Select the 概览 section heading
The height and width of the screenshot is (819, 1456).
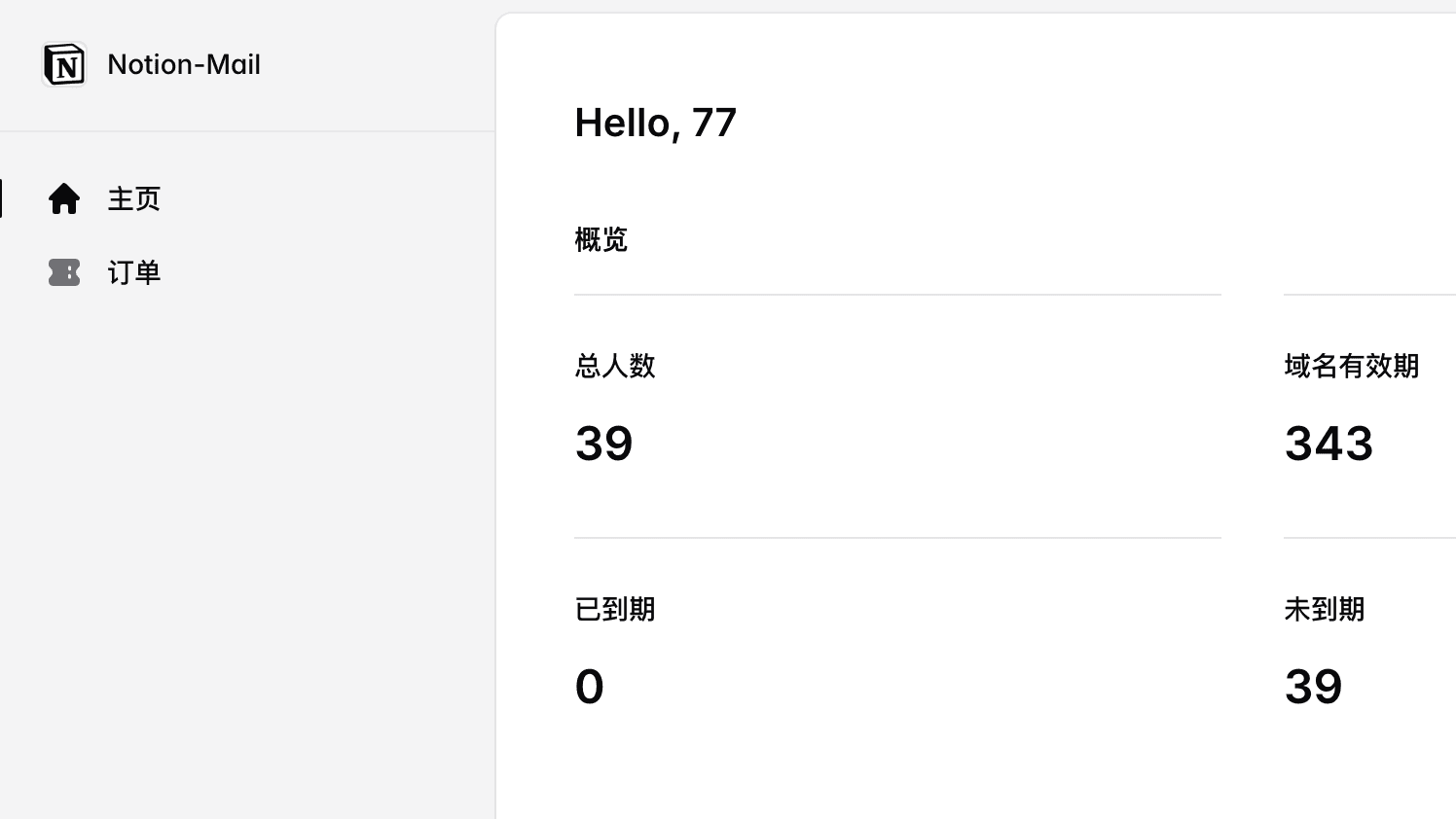(601, 239)
